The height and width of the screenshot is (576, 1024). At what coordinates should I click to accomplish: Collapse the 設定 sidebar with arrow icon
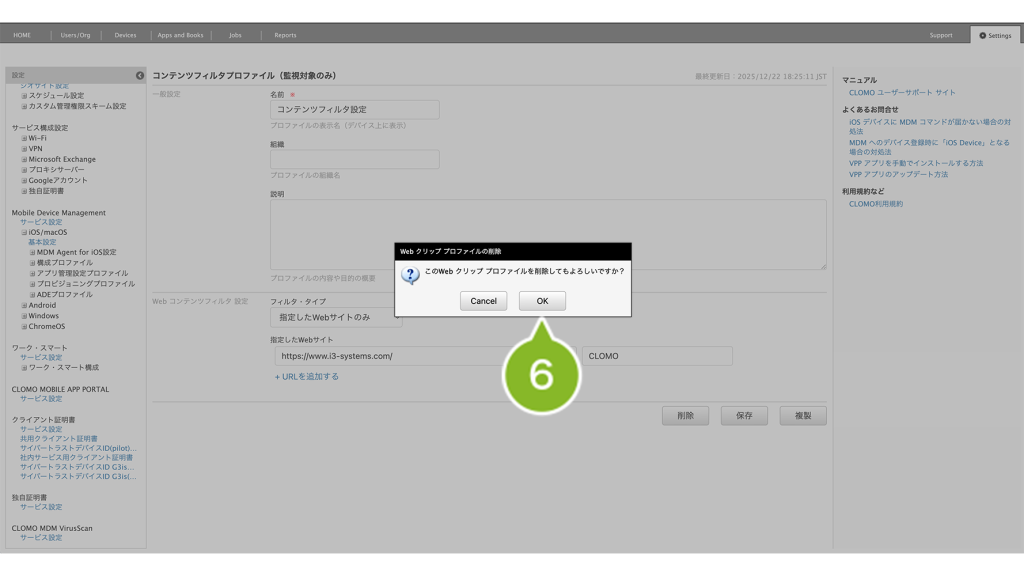click(140, 76)
